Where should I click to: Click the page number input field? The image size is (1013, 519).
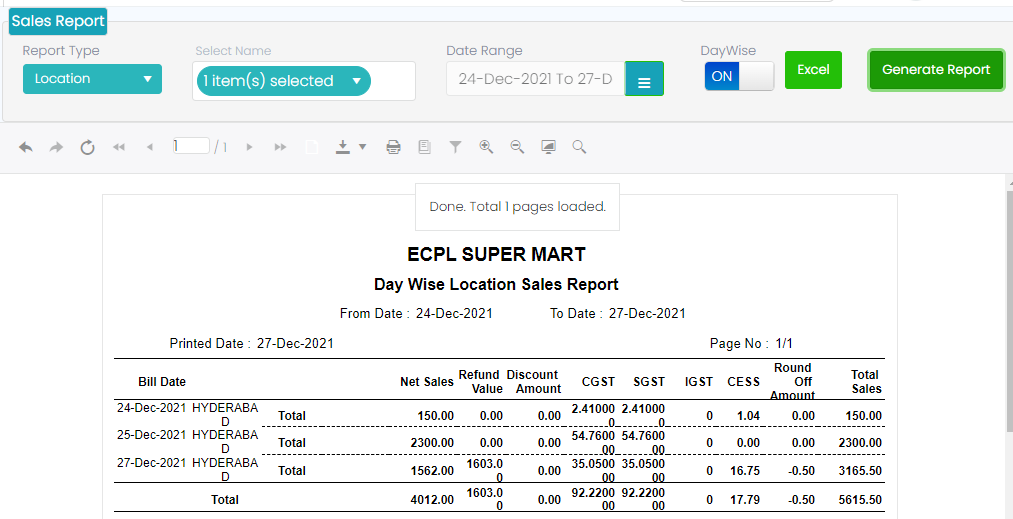(x=190, y=146)
